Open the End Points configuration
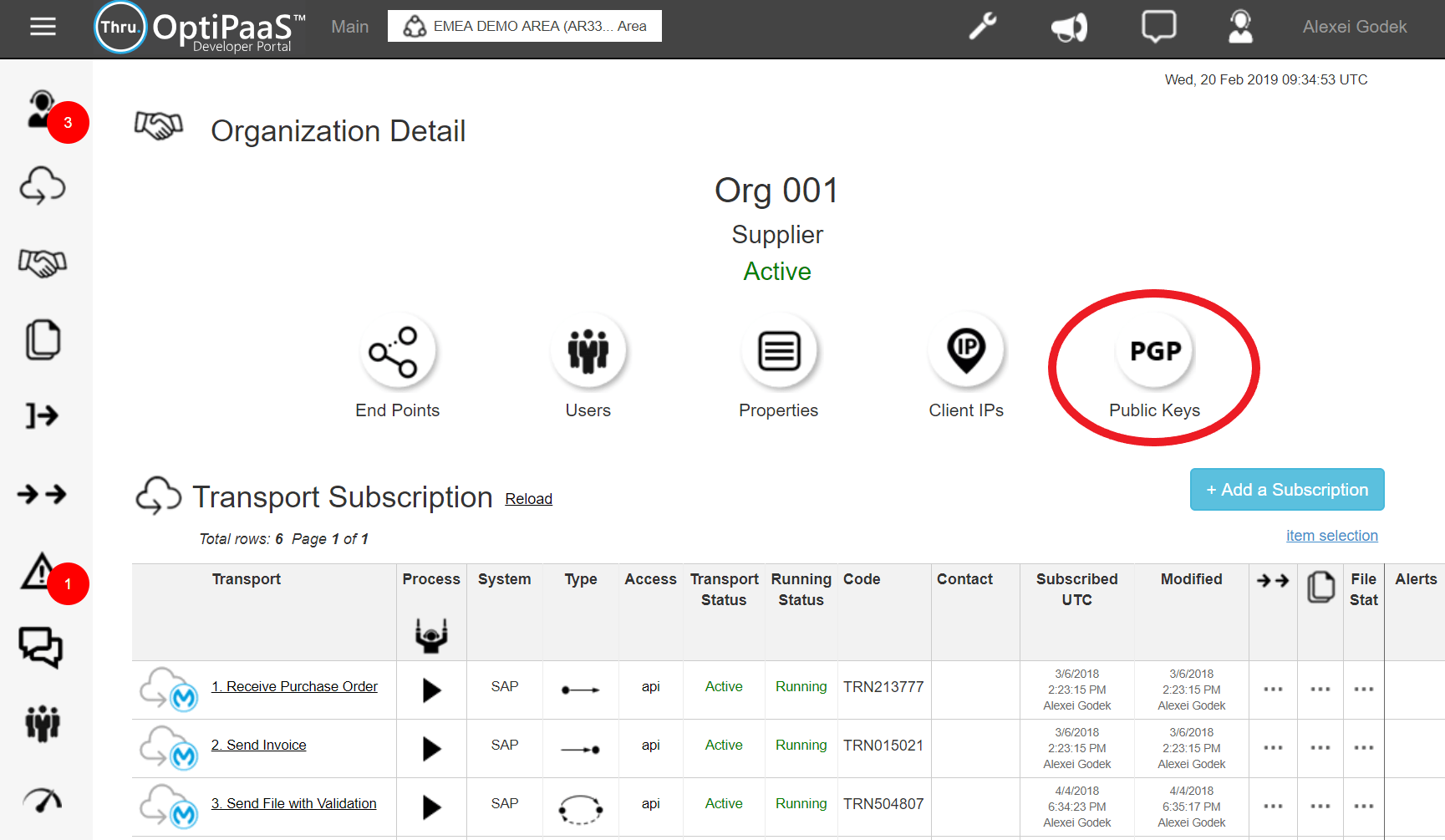 398,368
